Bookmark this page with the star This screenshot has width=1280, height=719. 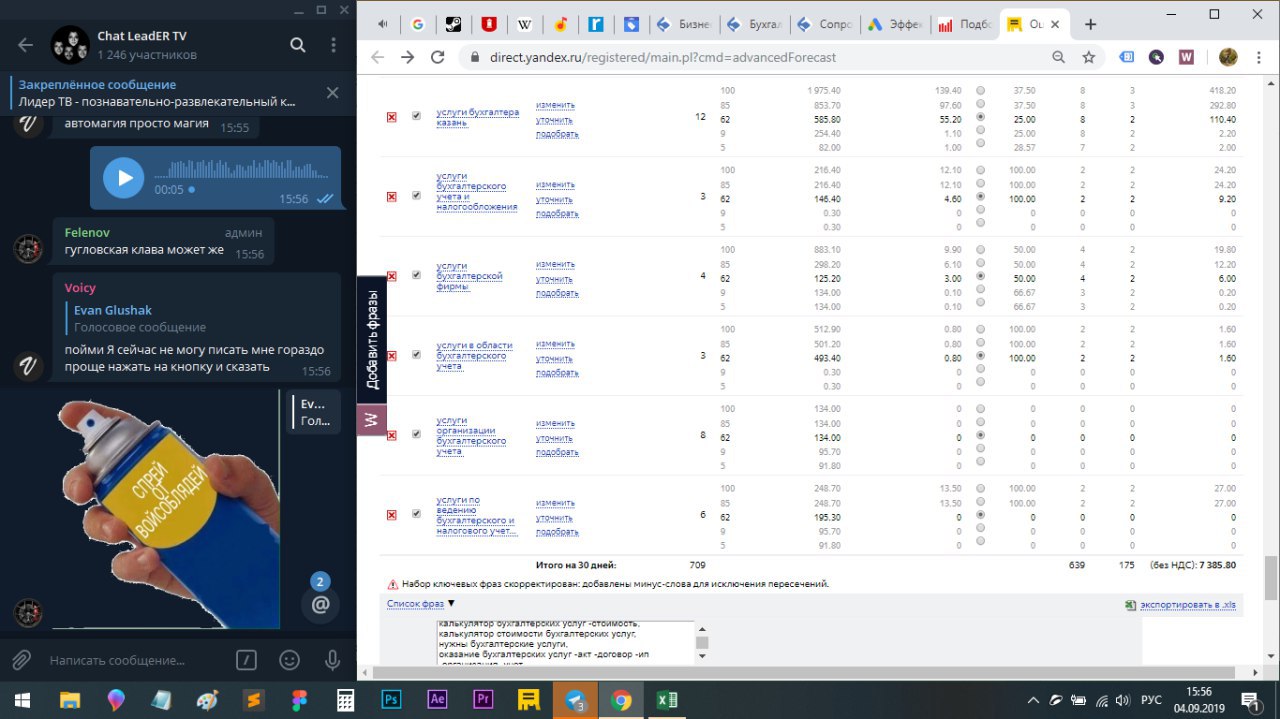tap(1088, 57)
